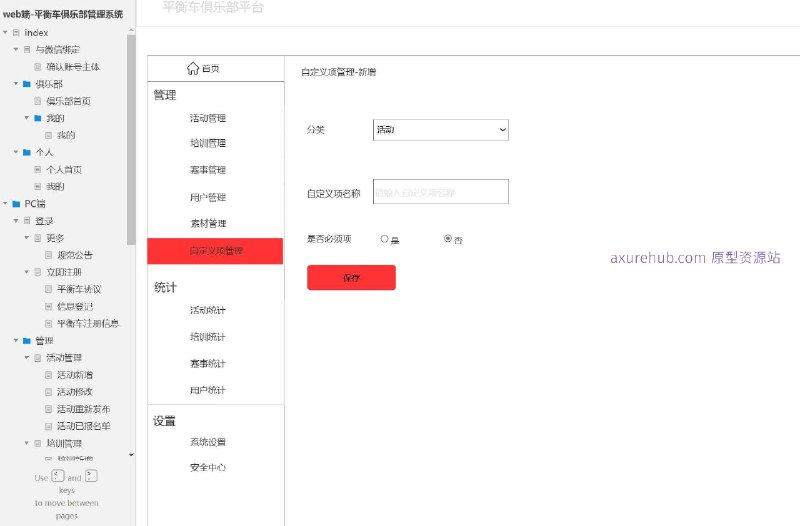
Task: Open 赛事统计 in the navigation menu
Action: [x=208, y=364]
